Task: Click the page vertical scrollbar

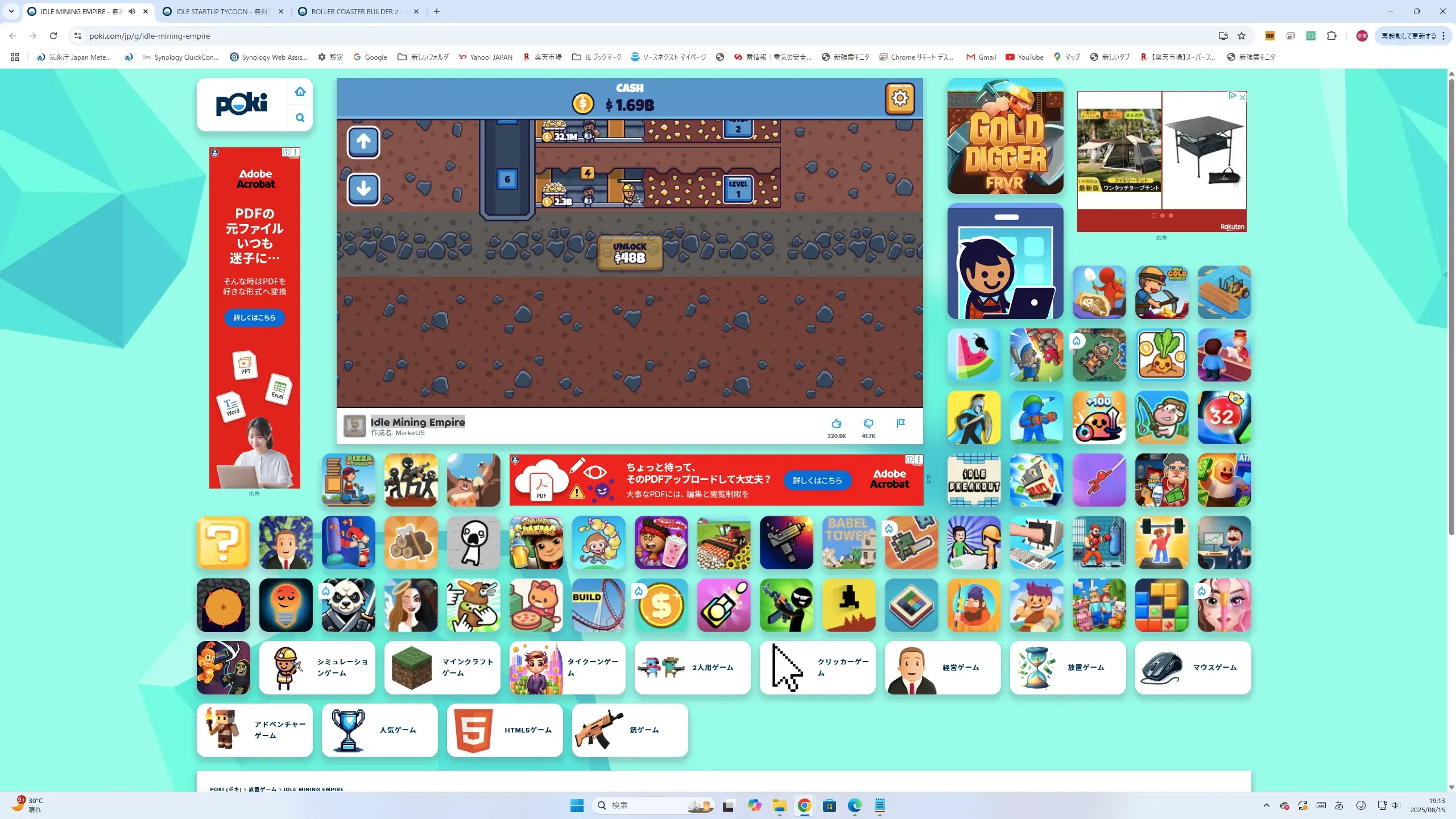Action: tap(1451, 307)
